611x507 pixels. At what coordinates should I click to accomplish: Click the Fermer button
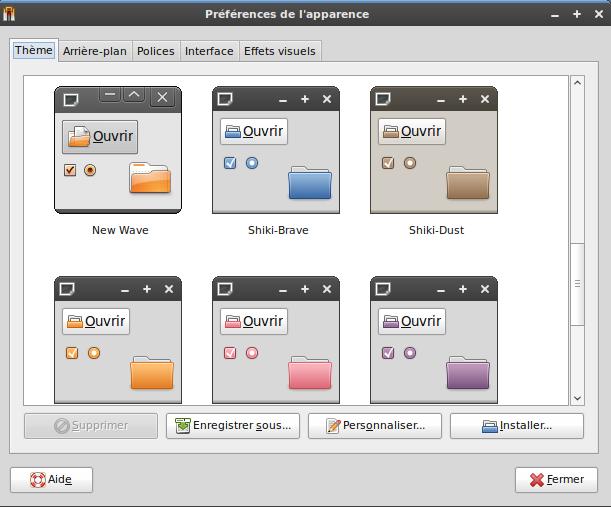coord(556,480)
